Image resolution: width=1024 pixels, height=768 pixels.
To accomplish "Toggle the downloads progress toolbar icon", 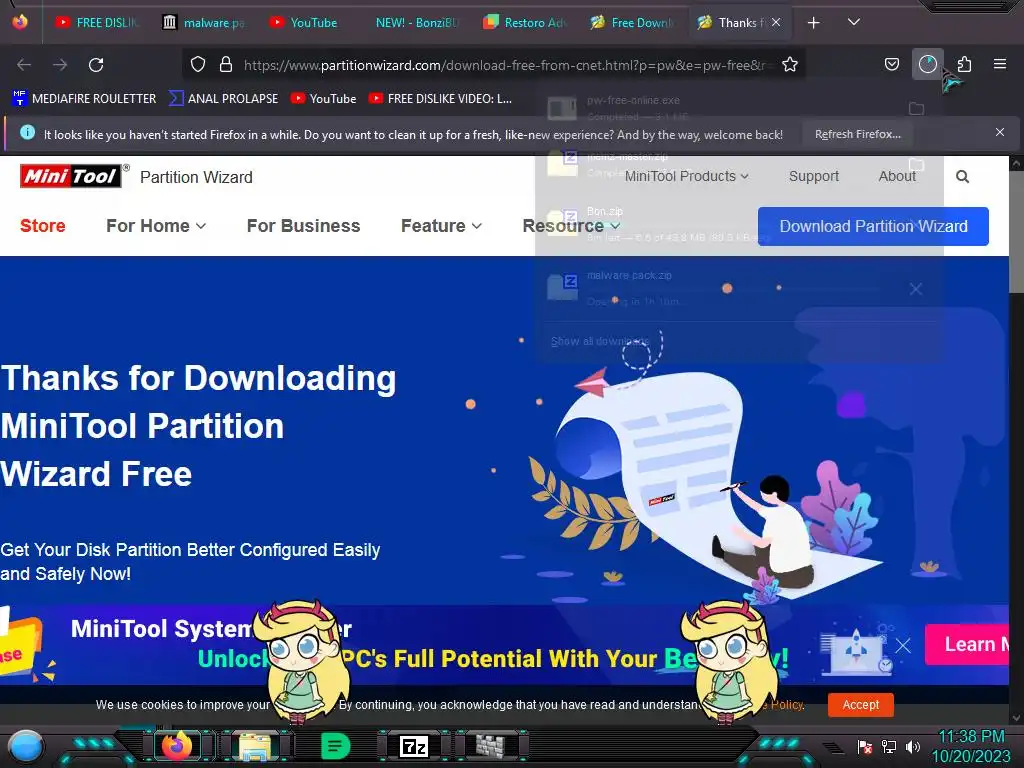I will click(x=927, y=64).
